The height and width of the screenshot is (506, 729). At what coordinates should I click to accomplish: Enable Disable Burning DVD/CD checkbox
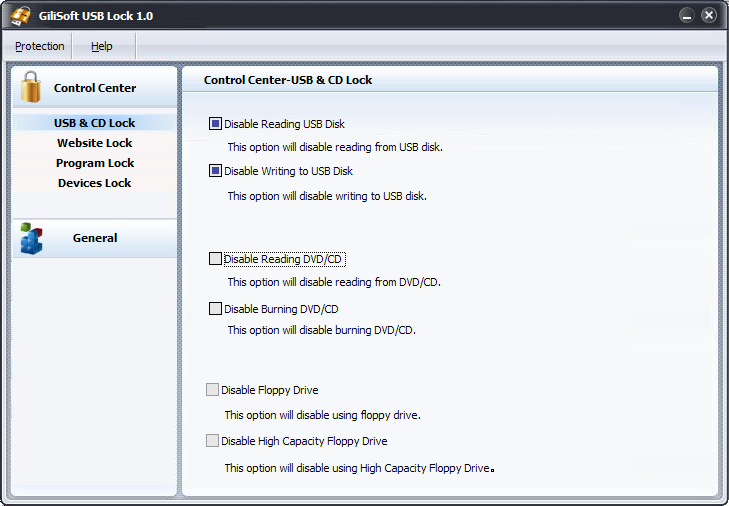[x=215, y=308]
